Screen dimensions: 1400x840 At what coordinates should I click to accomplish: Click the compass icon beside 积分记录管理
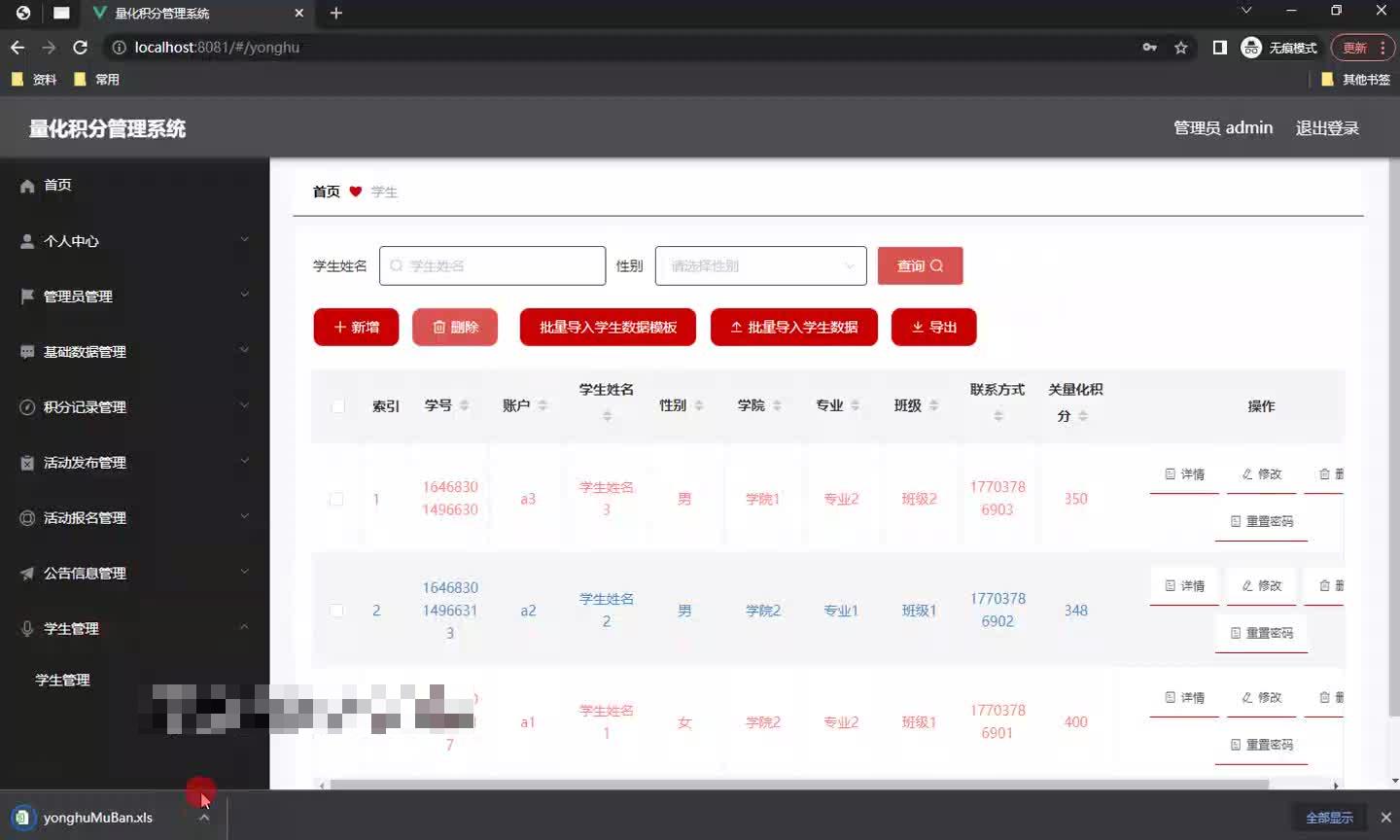coord(27,407)
